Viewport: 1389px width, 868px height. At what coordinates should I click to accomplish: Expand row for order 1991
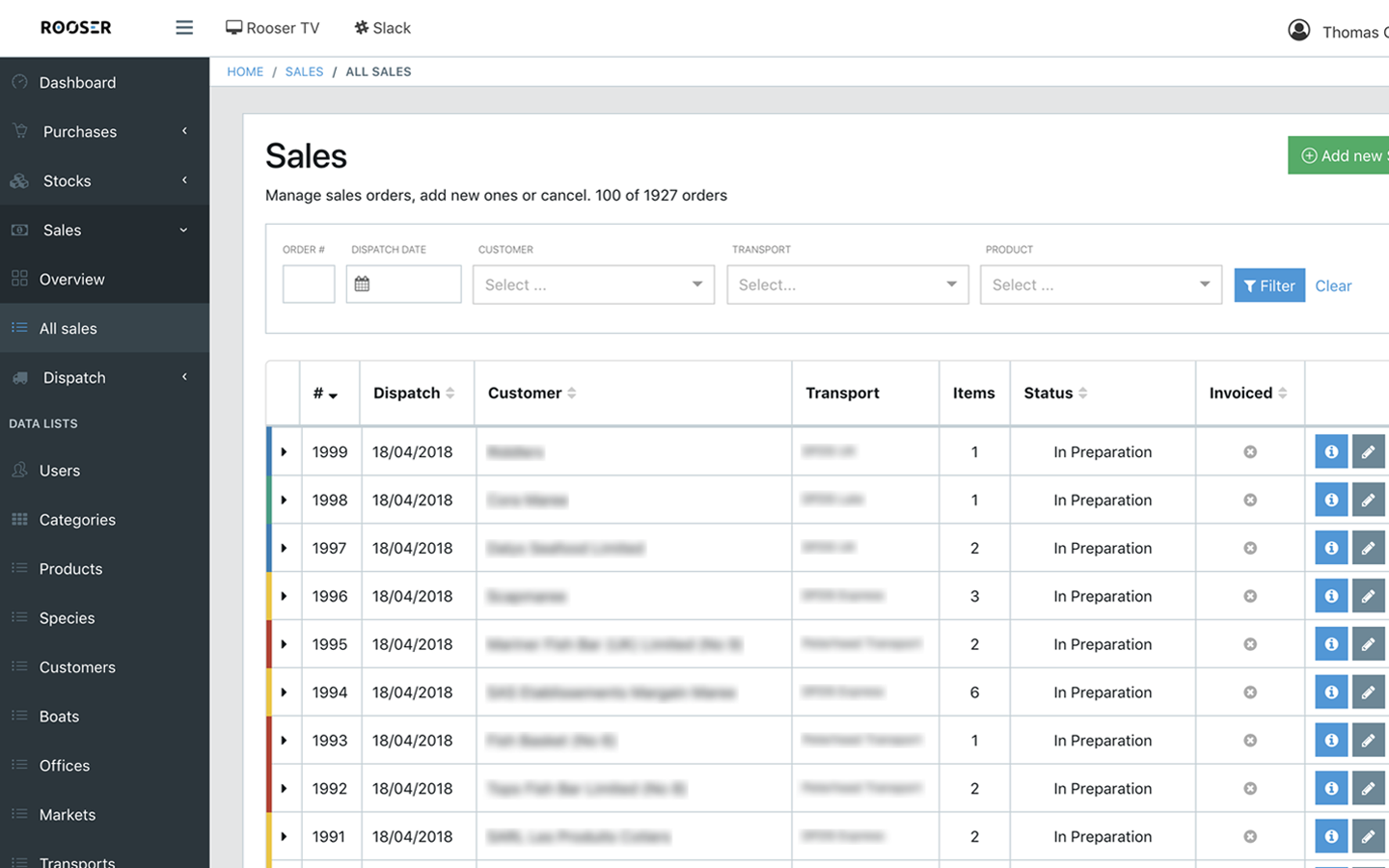tap(284, 836)
